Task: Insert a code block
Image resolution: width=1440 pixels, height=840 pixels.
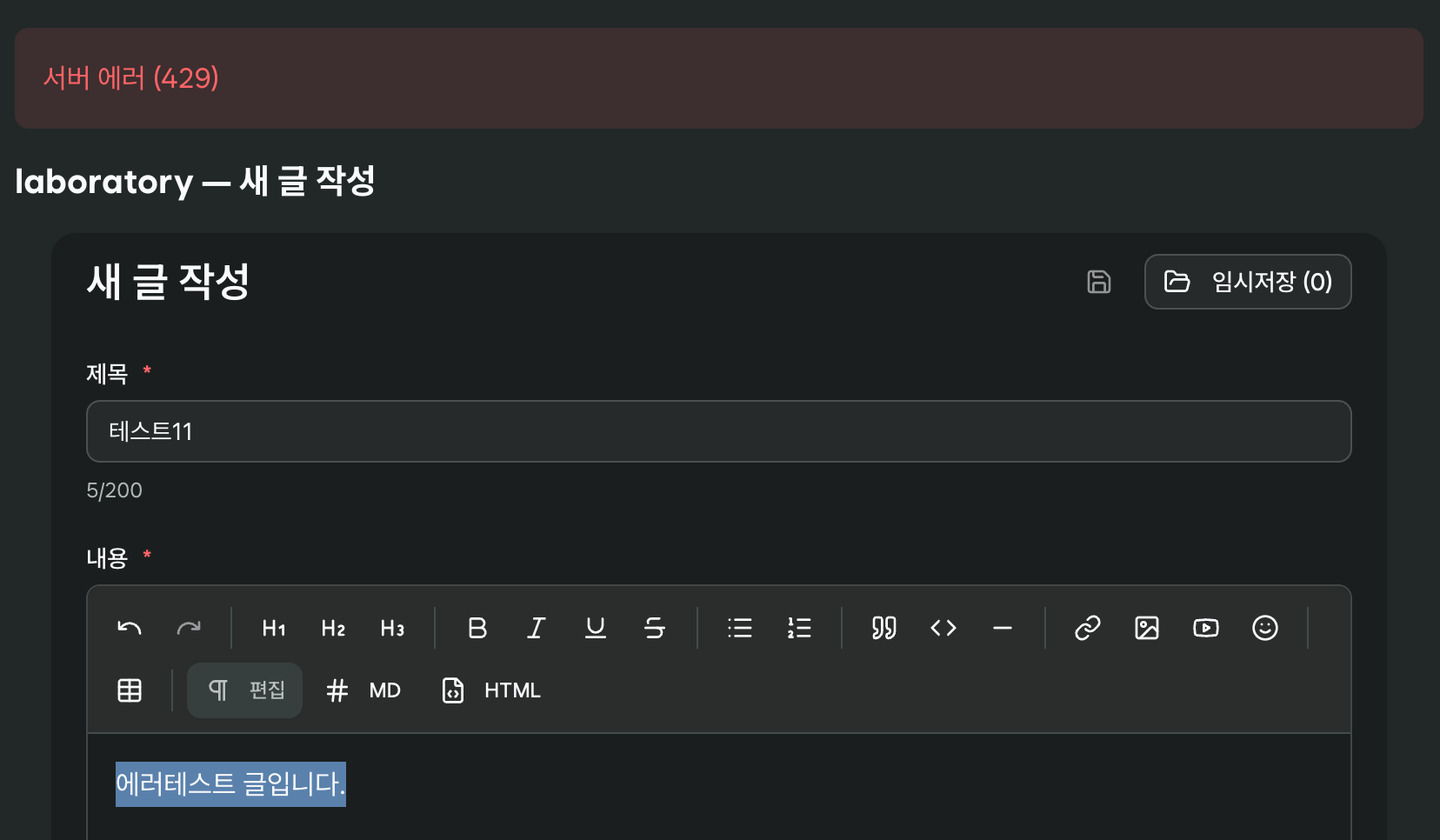Action: [943, 628]
